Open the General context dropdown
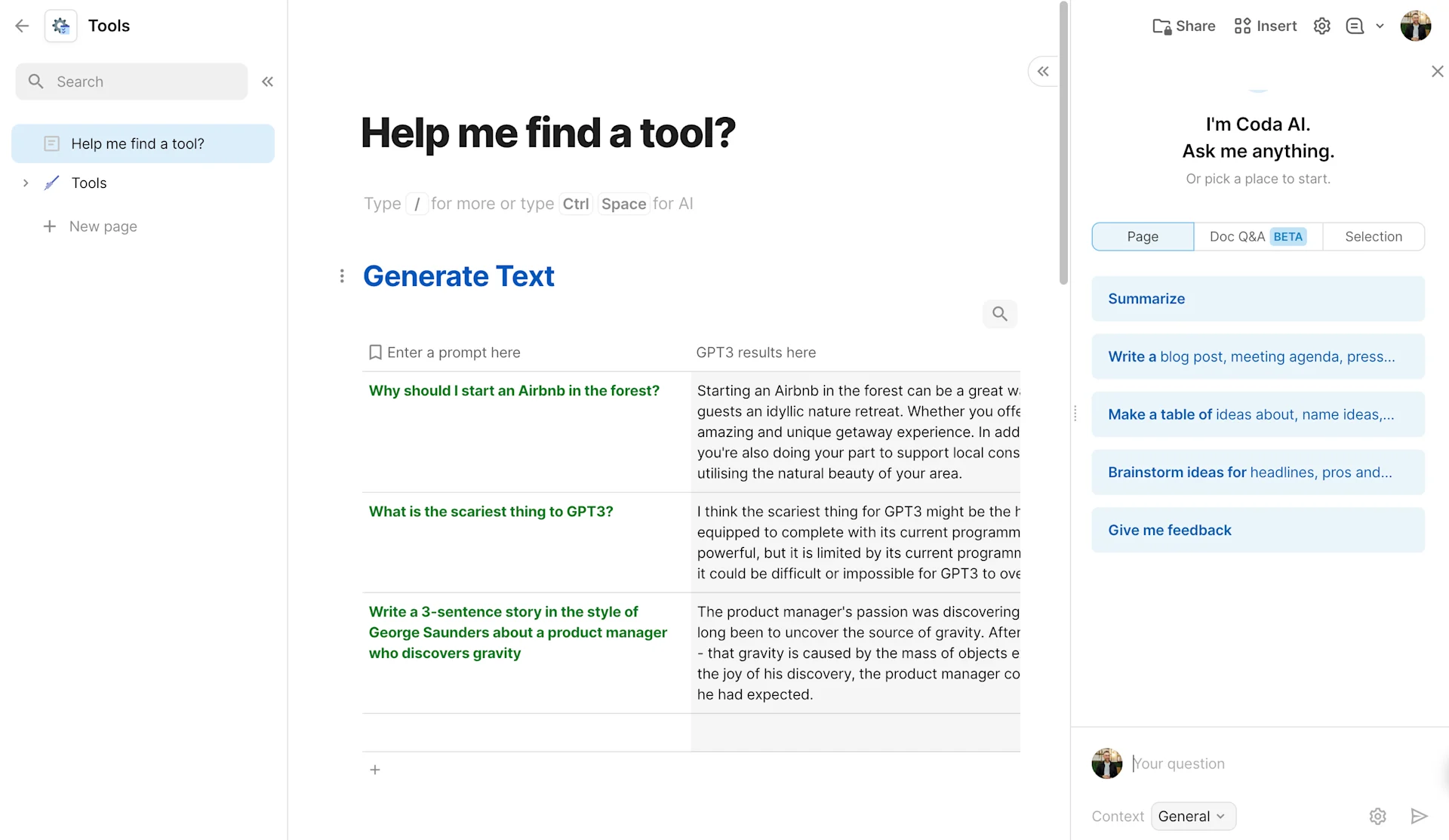Image resolution: width=1449 pixels, height=840 pixels. pos(1193,816)
